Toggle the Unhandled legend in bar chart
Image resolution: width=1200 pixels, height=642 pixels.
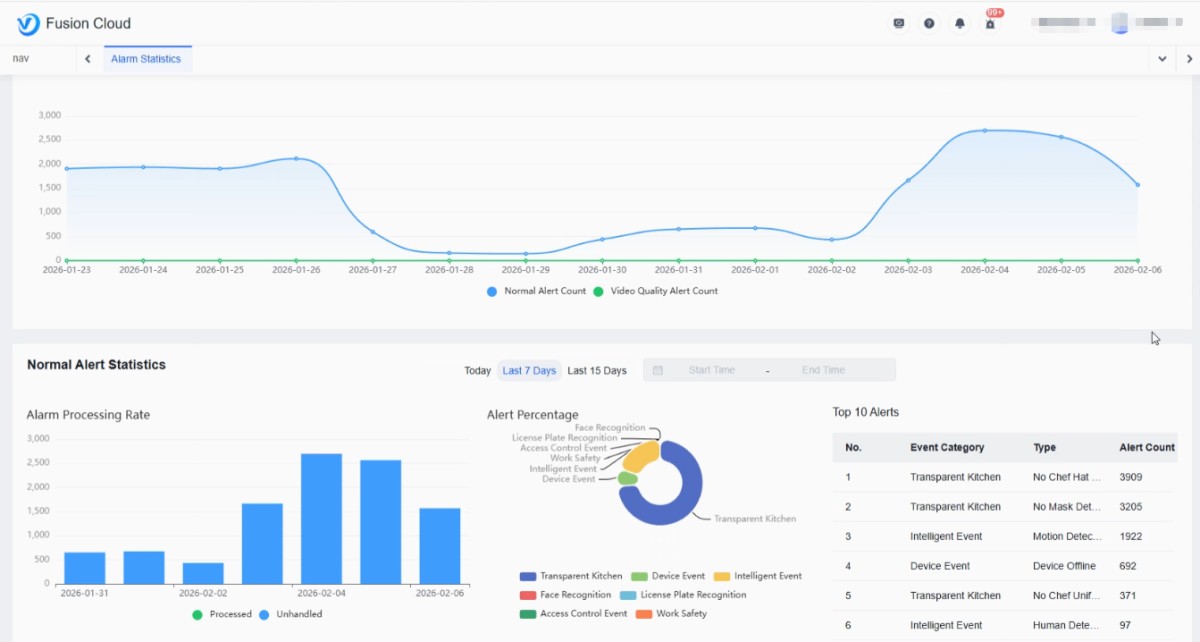click(x=291, y=614)
